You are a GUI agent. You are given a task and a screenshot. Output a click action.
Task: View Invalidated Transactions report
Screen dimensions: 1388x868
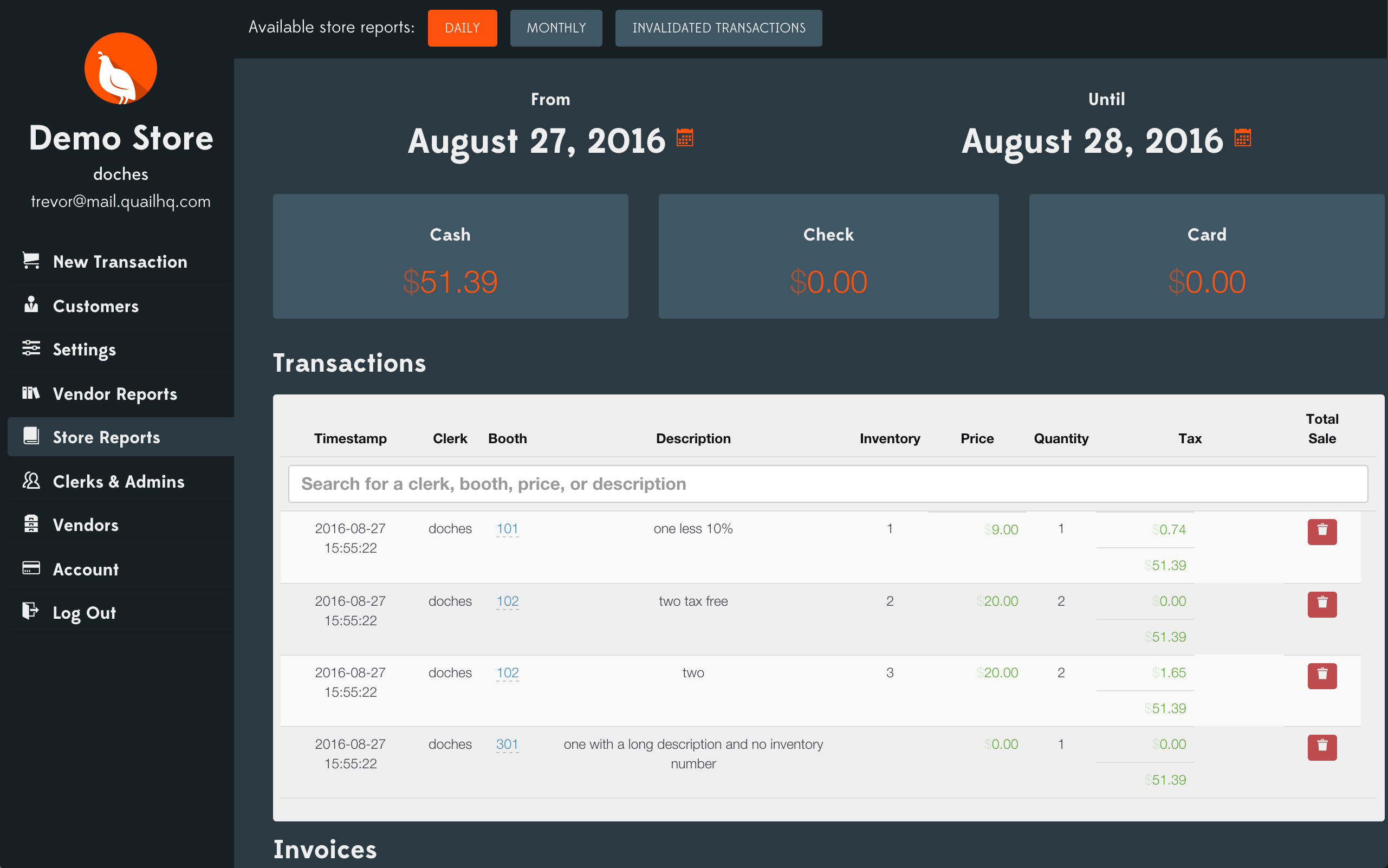coord(718,28)
